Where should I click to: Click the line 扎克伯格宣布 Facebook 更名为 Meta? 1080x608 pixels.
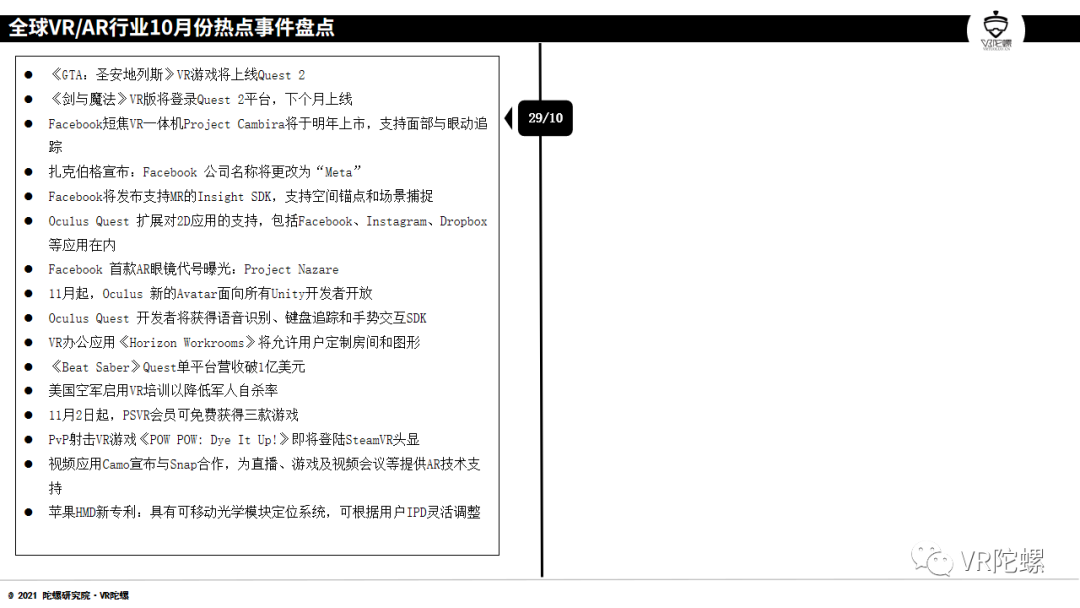coord(205,171)
